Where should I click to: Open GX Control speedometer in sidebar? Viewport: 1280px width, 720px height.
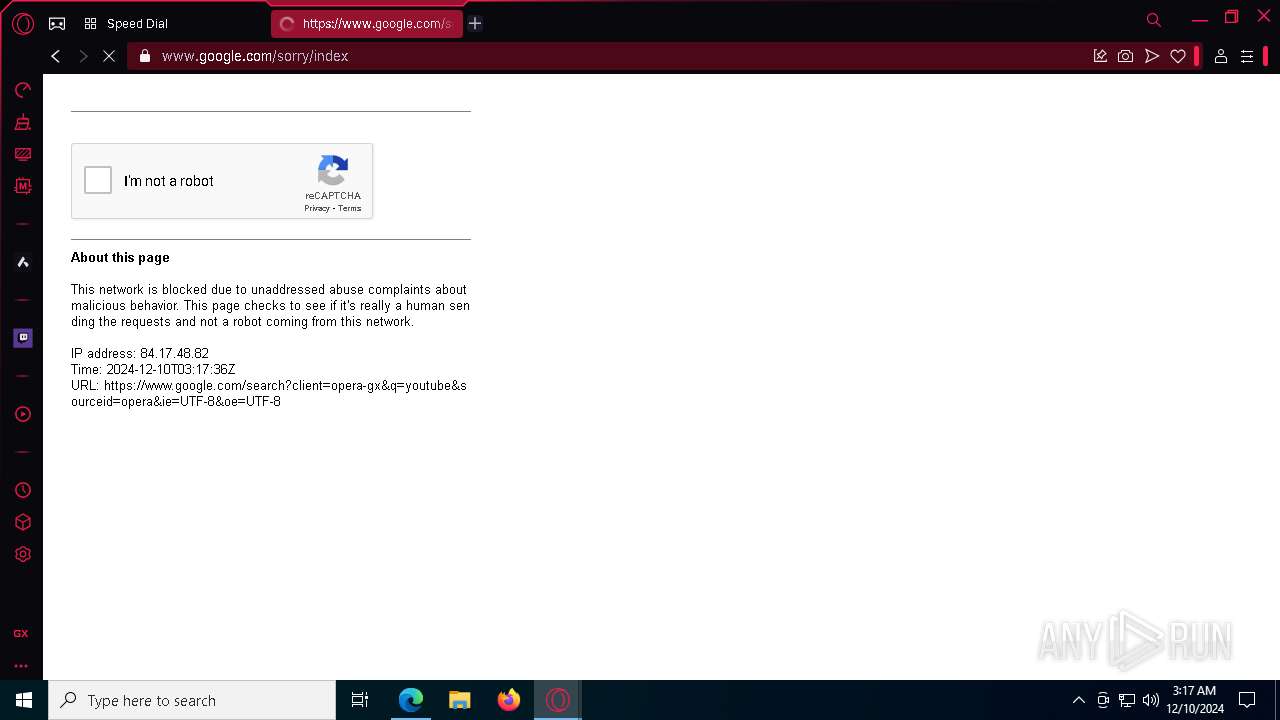[22, 90]
